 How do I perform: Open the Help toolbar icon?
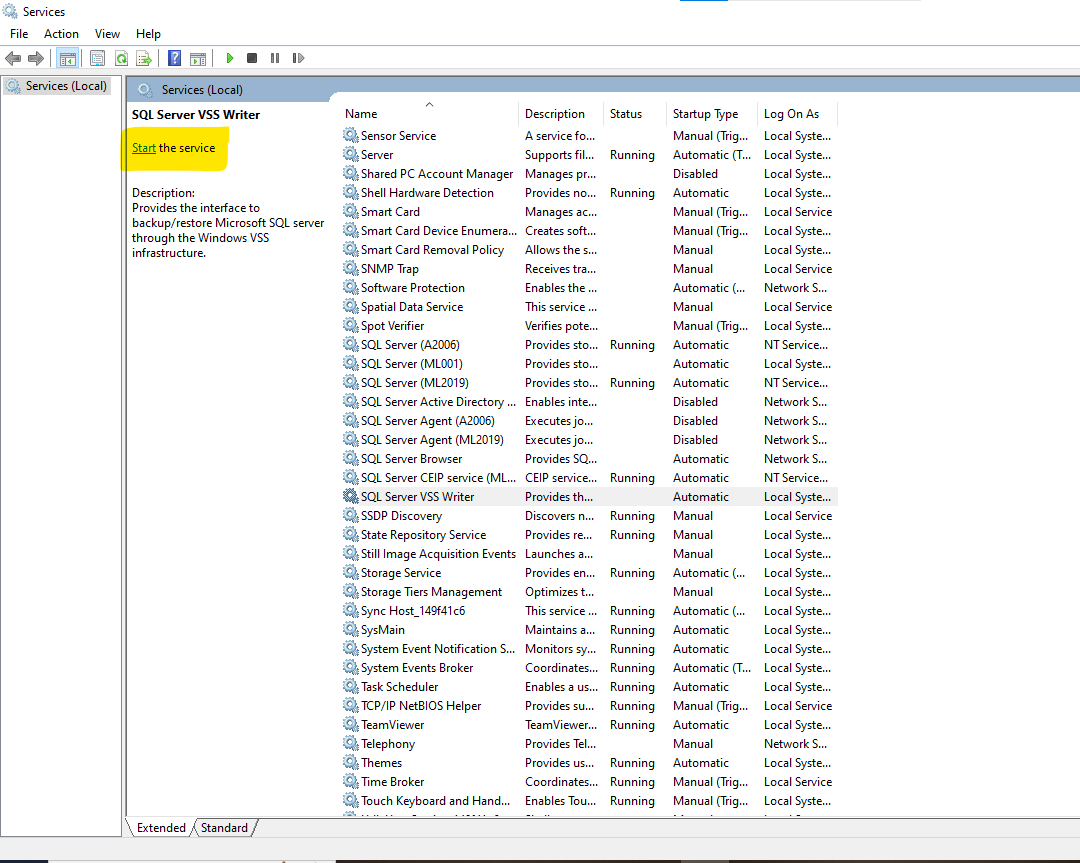[175, 59]
